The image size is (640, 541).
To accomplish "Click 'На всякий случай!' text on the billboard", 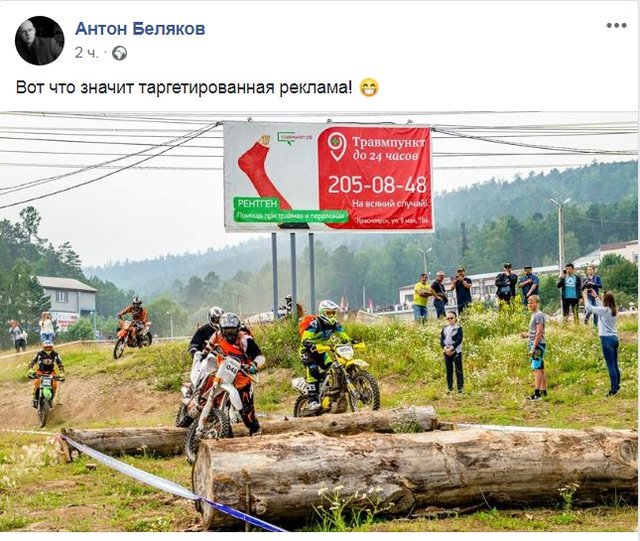I will click(390, 203).
